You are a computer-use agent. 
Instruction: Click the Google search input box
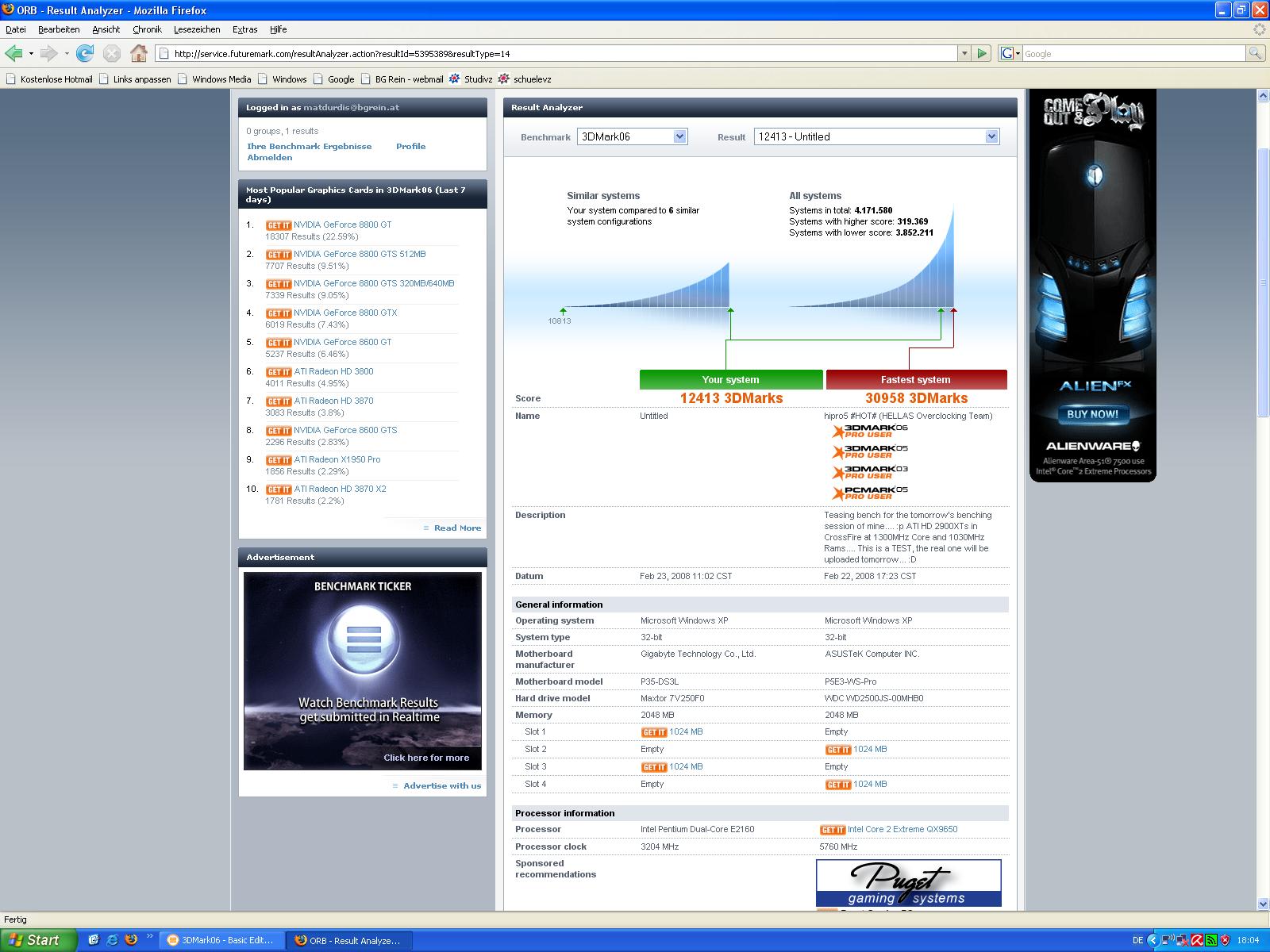(x=1133, y=53)
